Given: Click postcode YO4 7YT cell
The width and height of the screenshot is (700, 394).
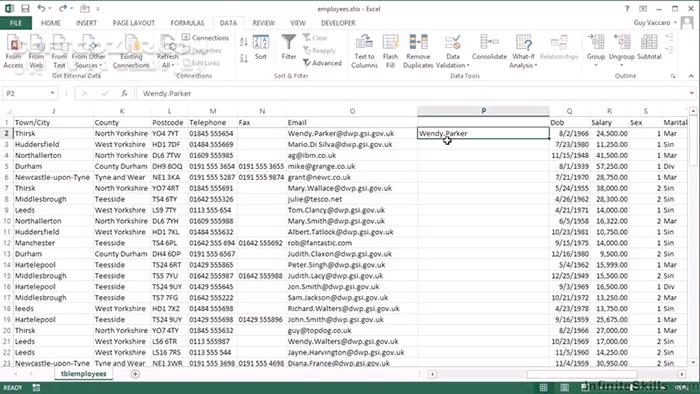Looking at the screenshot, I should [169, 133].
